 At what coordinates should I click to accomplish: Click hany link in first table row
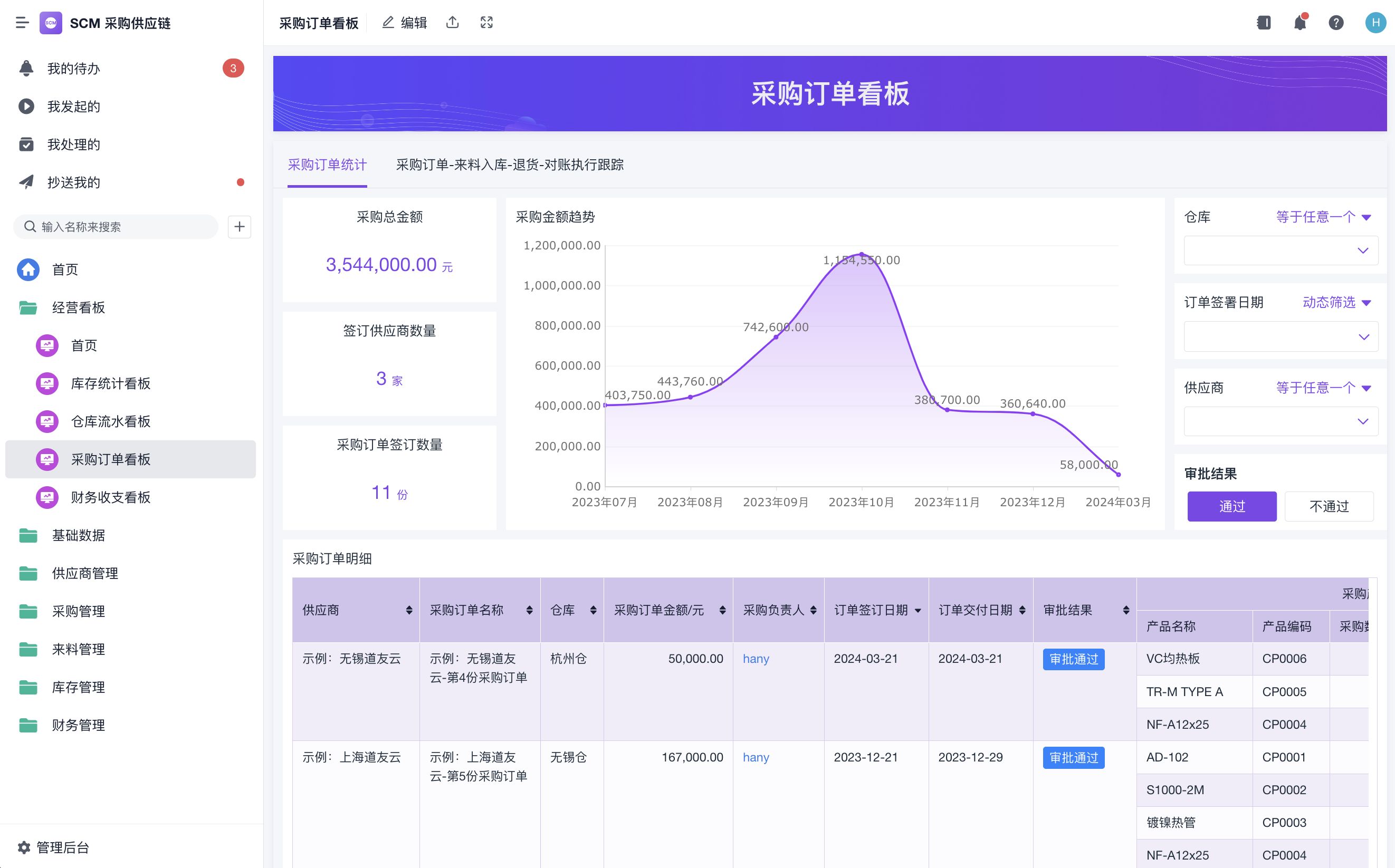tap(755, 659)
